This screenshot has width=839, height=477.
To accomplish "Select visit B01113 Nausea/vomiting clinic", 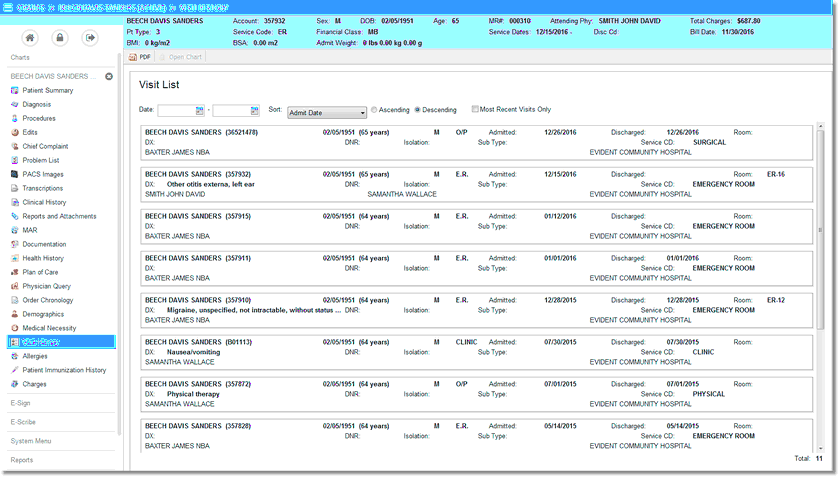I will click(477, 352).
